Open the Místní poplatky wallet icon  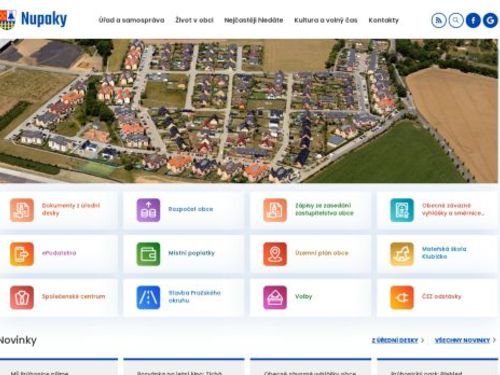[x=148, y=254]
